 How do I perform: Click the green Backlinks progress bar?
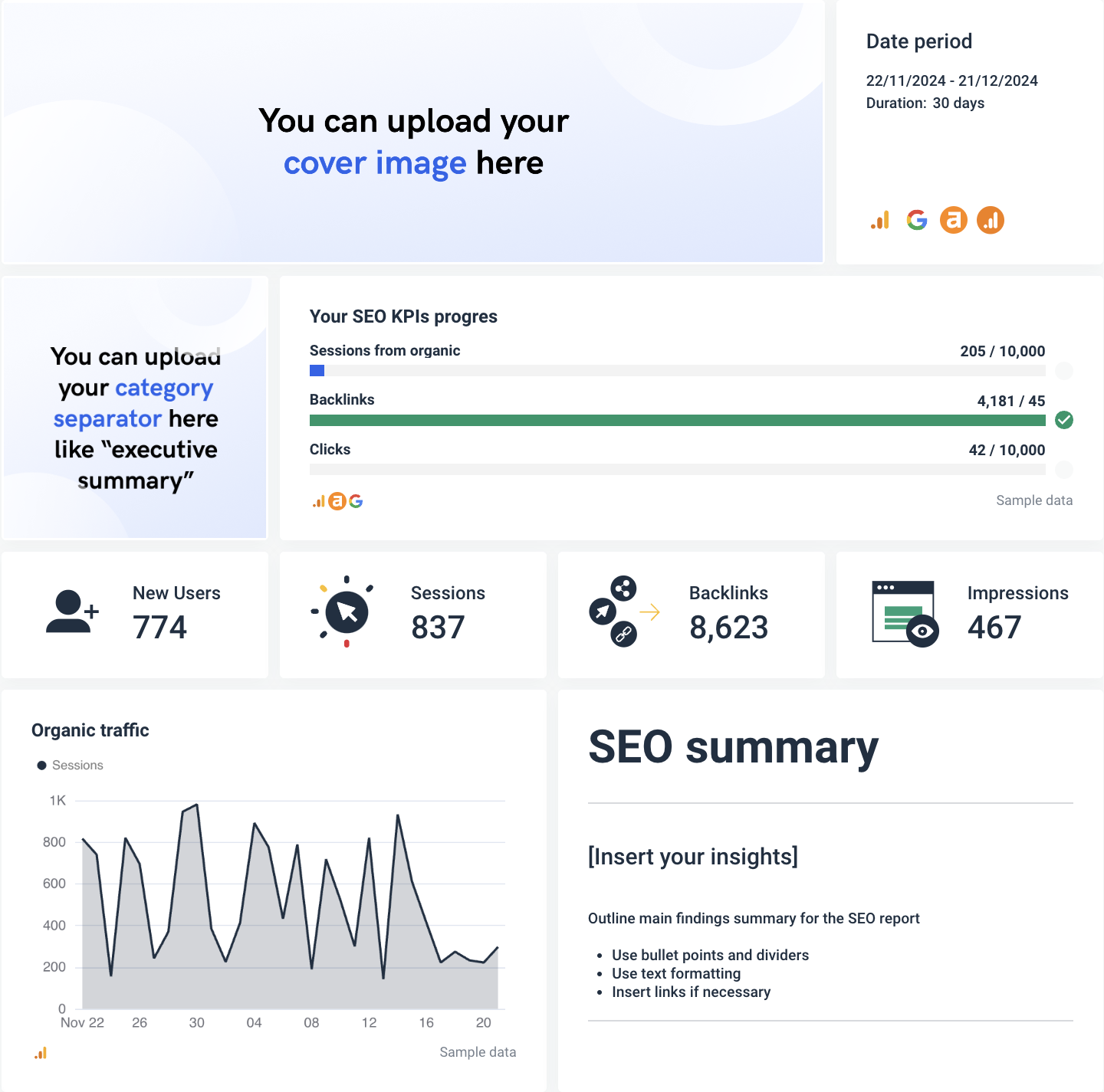point(678,420)
